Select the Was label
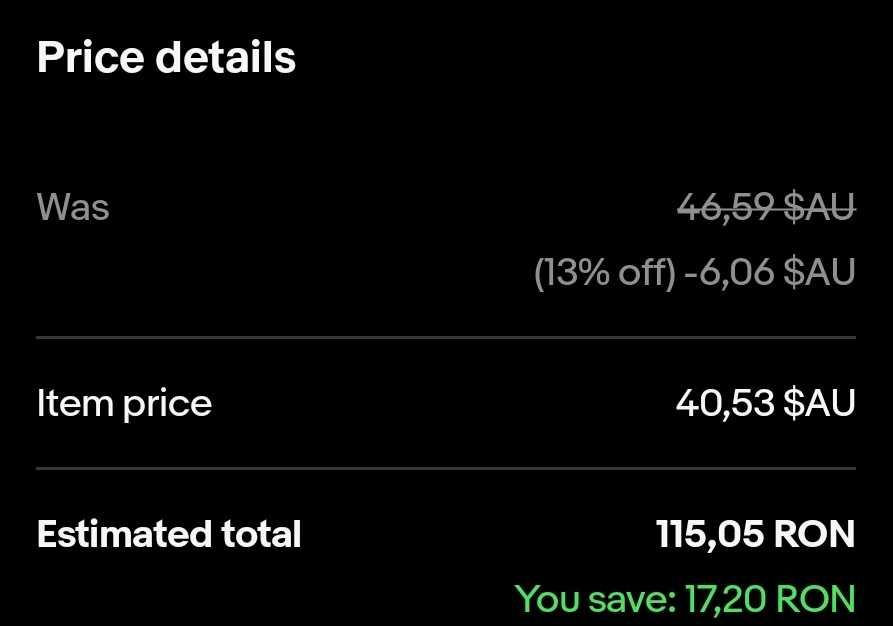Viewport: 893px width, 626px height. coord(73,208)
